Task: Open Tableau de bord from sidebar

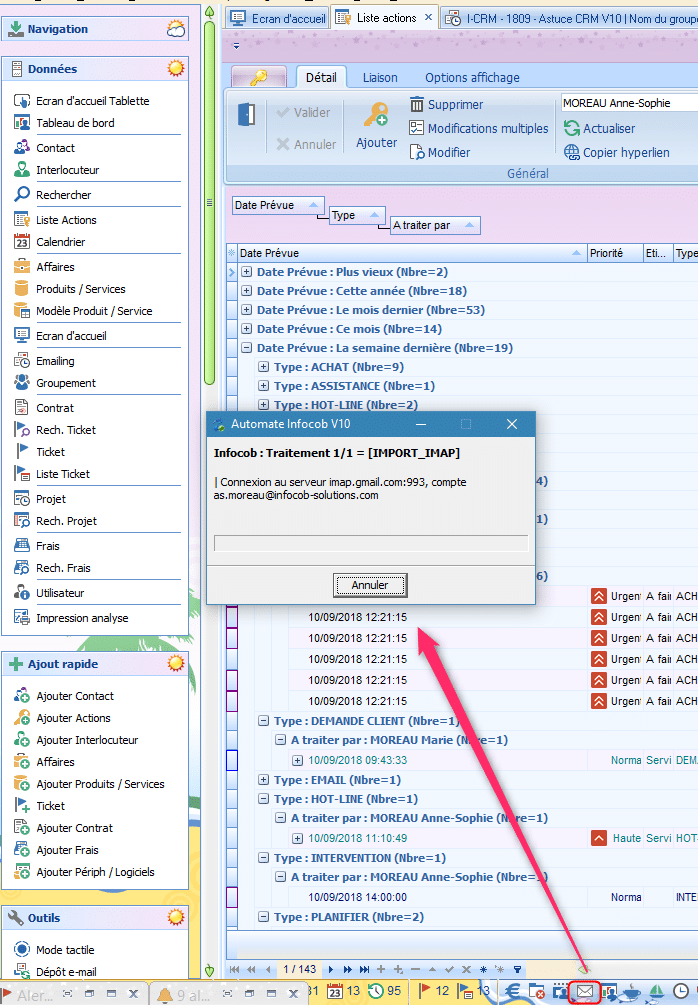Action: point(75,123)
